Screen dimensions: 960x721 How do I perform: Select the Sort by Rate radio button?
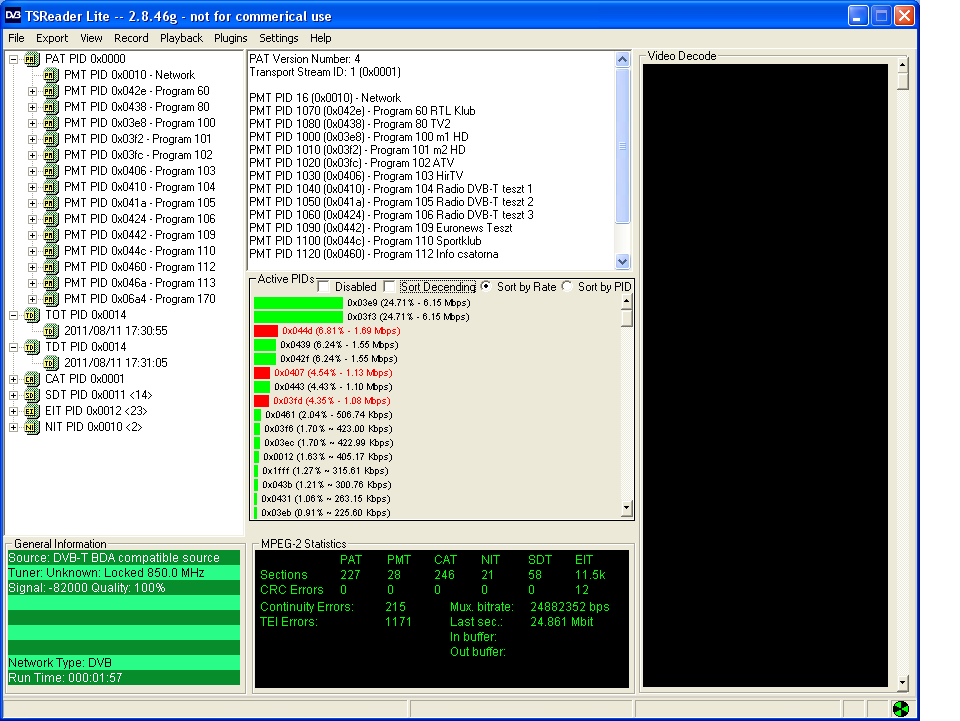point(486,286)
